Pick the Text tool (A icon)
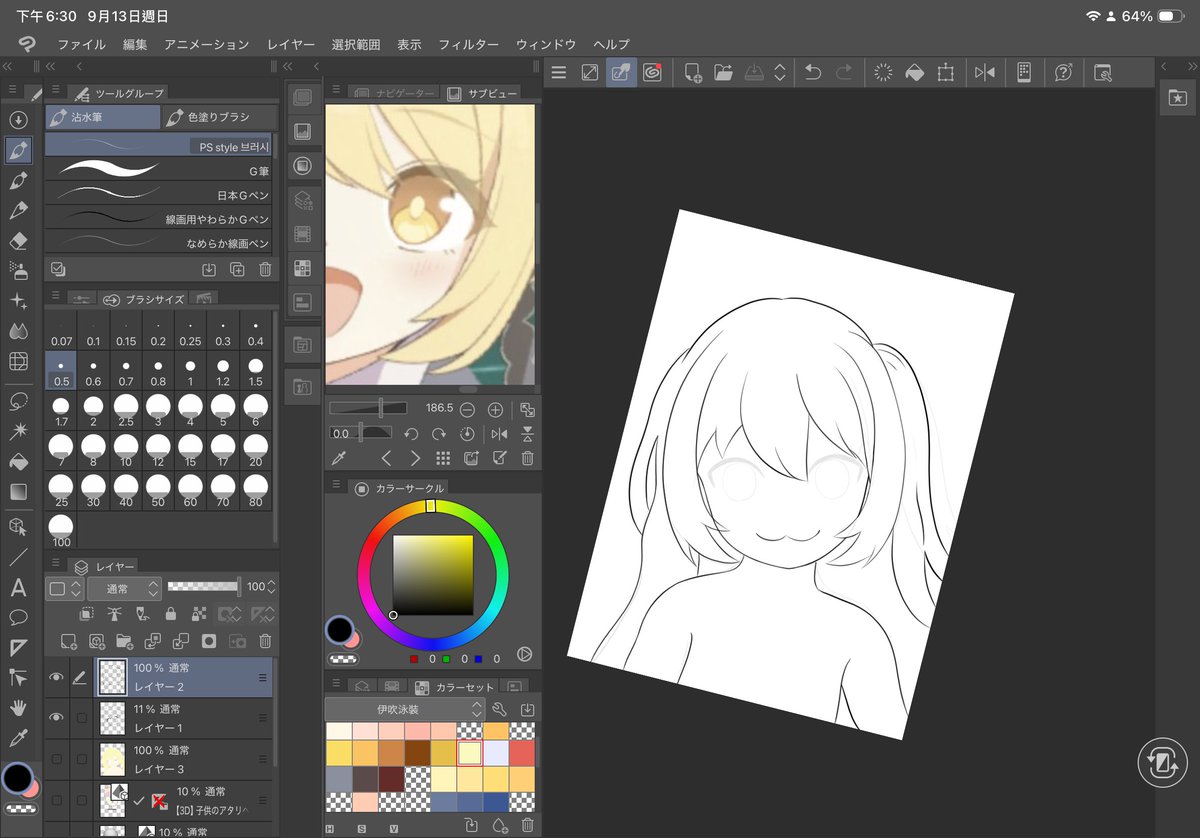This screenshot has height=838, width=1200. (x=18, y=587)
